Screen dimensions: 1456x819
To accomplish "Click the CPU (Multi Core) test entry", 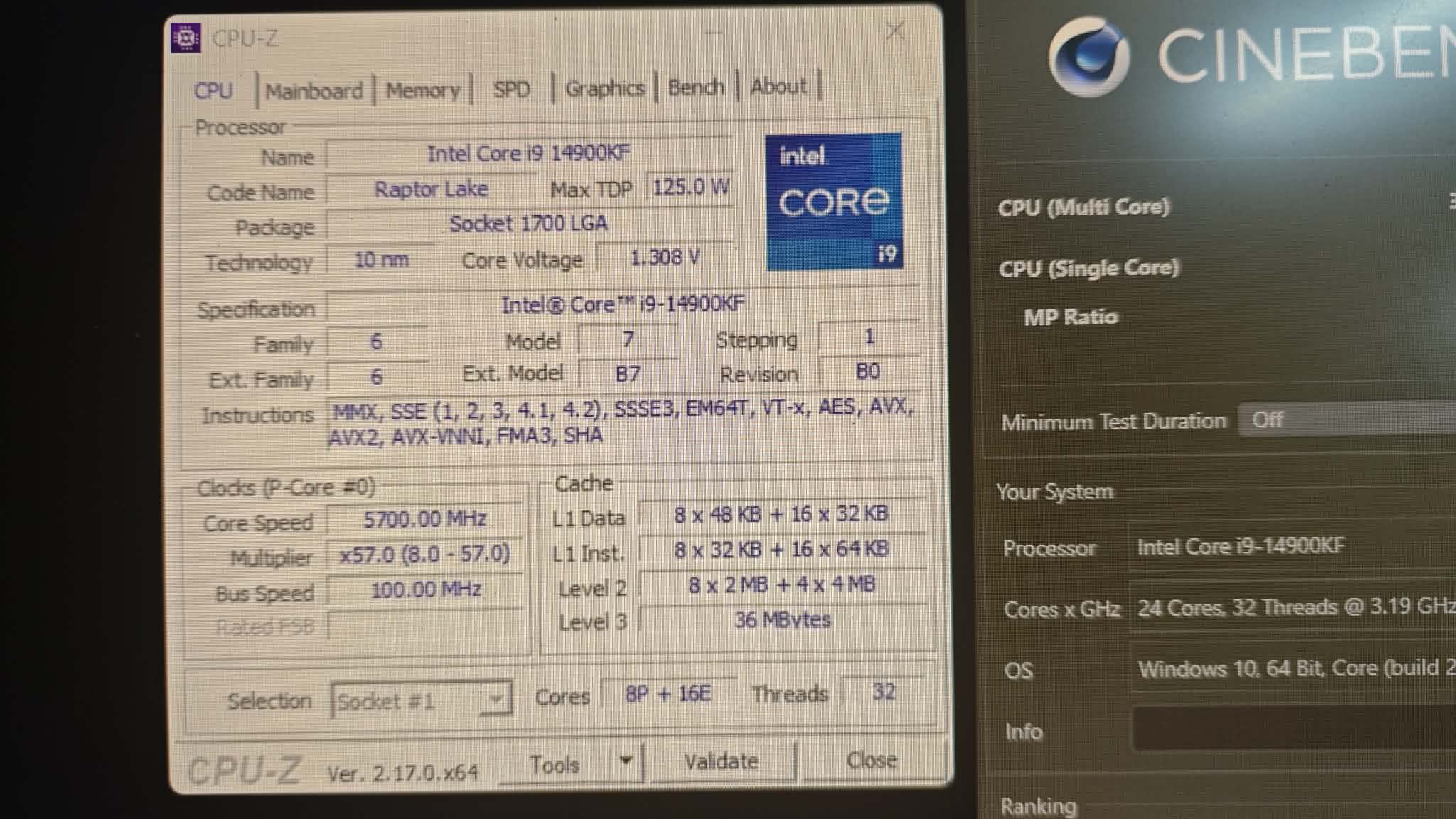I will (x=1083, y=207).
